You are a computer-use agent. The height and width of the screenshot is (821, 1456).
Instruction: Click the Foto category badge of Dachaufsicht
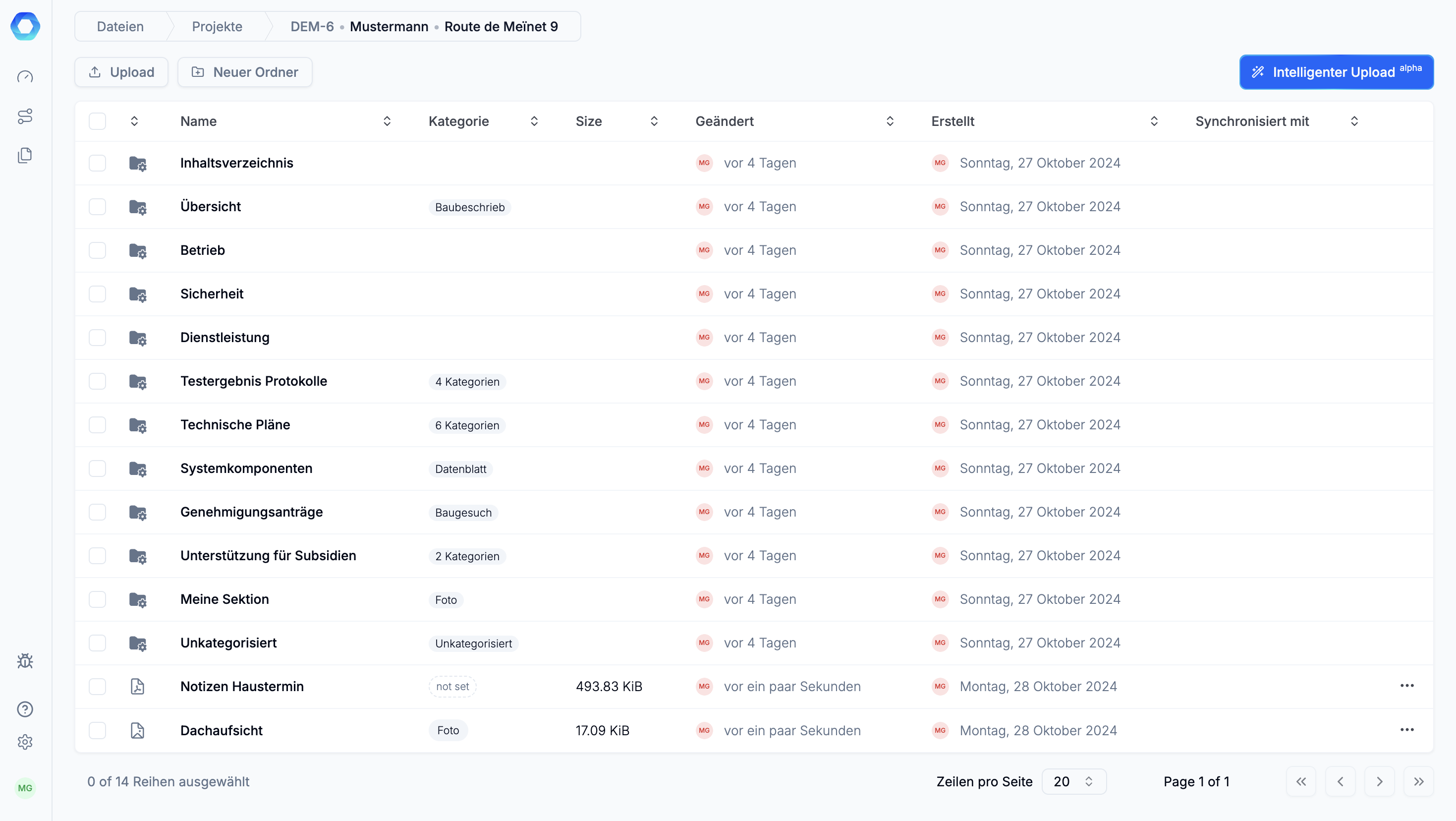coord(448,731)
